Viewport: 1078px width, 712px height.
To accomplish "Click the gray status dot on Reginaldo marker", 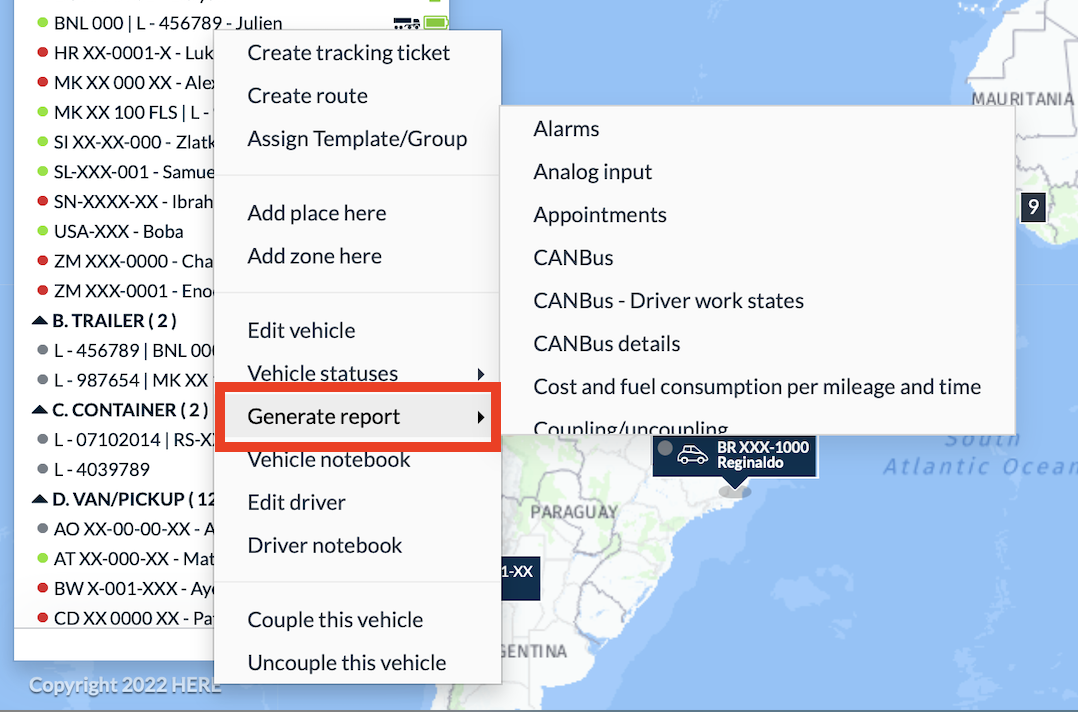I will (665, 448).
